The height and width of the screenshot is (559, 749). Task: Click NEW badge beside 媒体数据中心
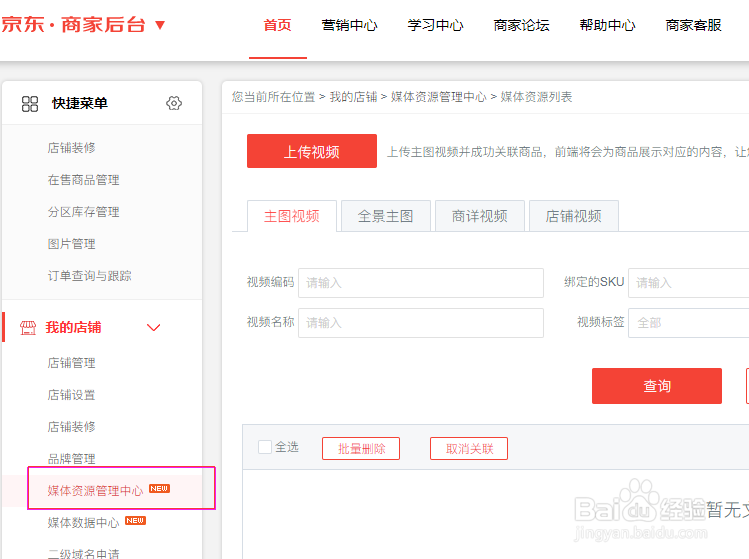point(136,520)
